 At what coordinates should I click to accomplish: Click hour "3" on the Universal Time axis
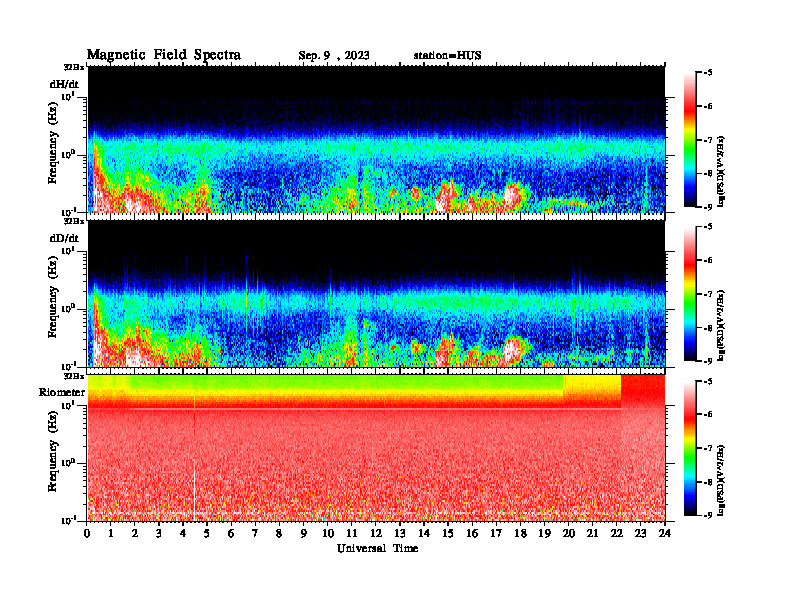(159, 534)
